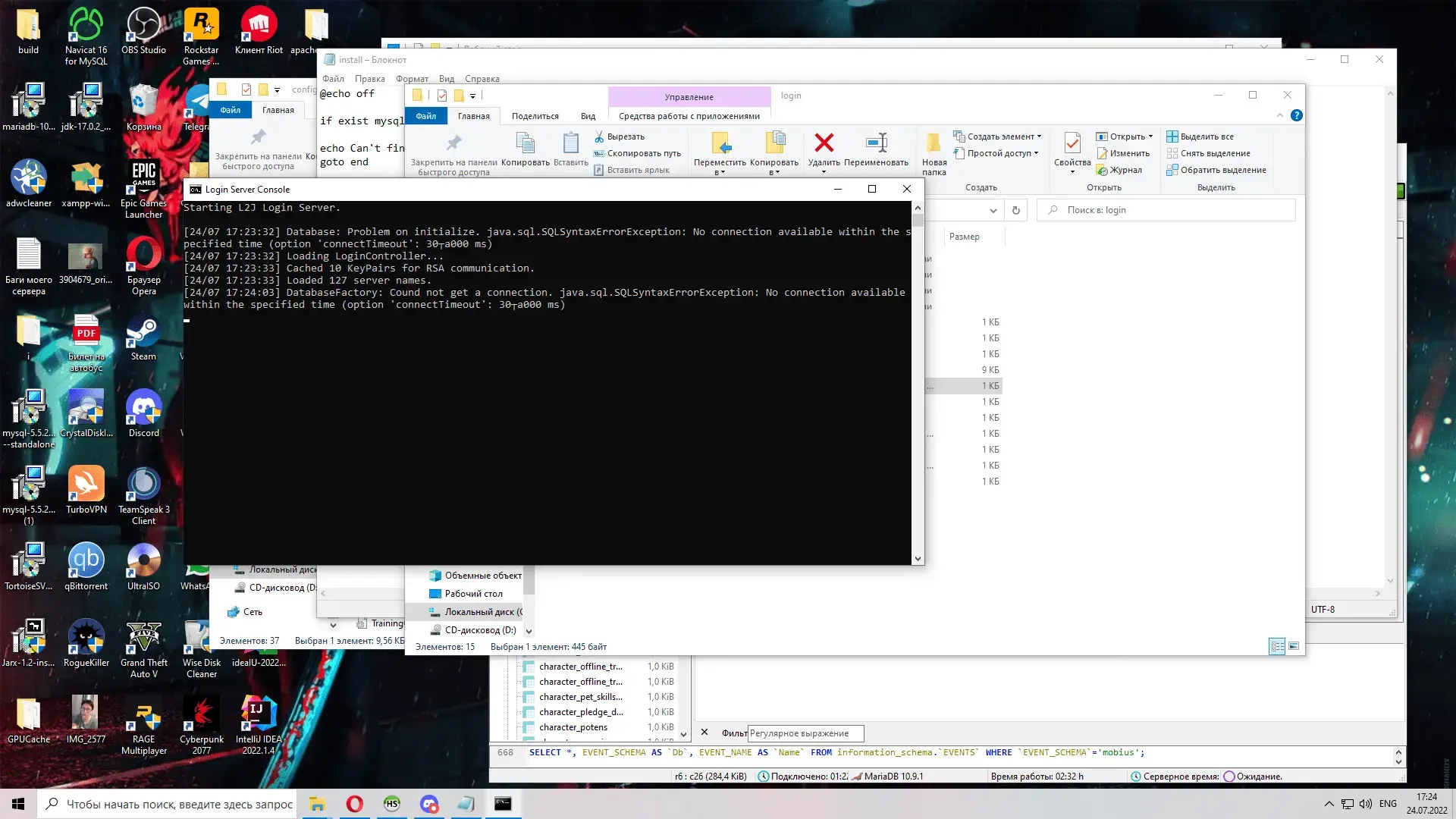Switch to Главная tab in login Explorer
The height and width of the screenshot is (819, 1456).
[x=473, y=116]
